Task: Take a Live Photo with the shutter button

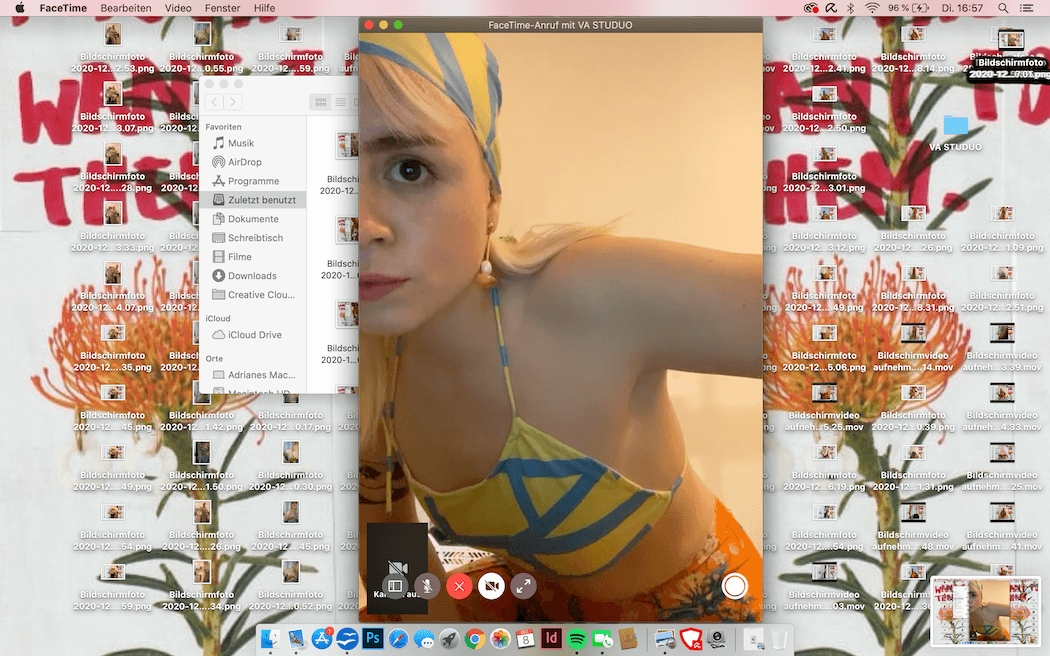Action: click(x=735, y=586)
